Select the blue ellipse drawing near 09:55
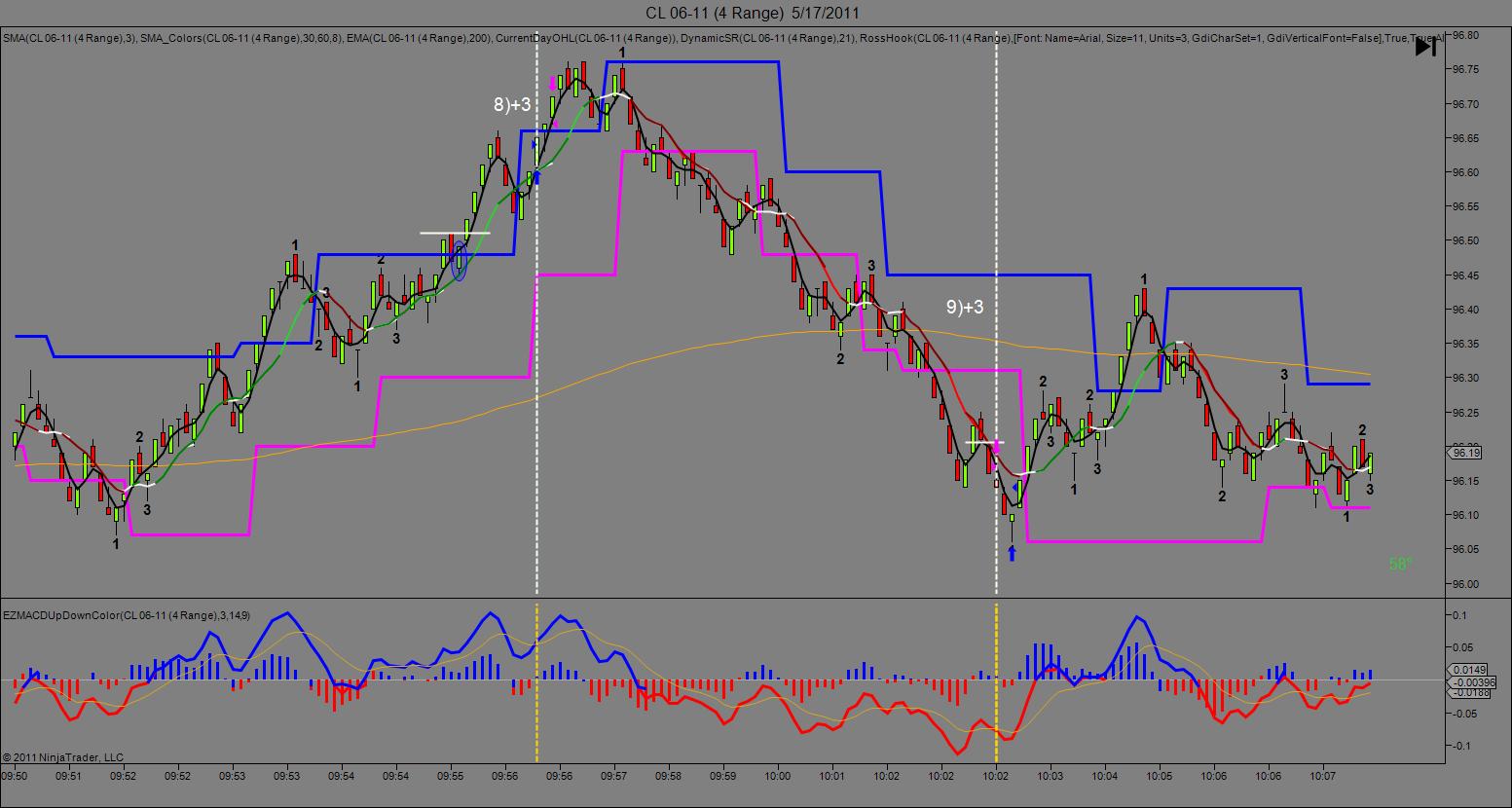 [x=460, y=262]
